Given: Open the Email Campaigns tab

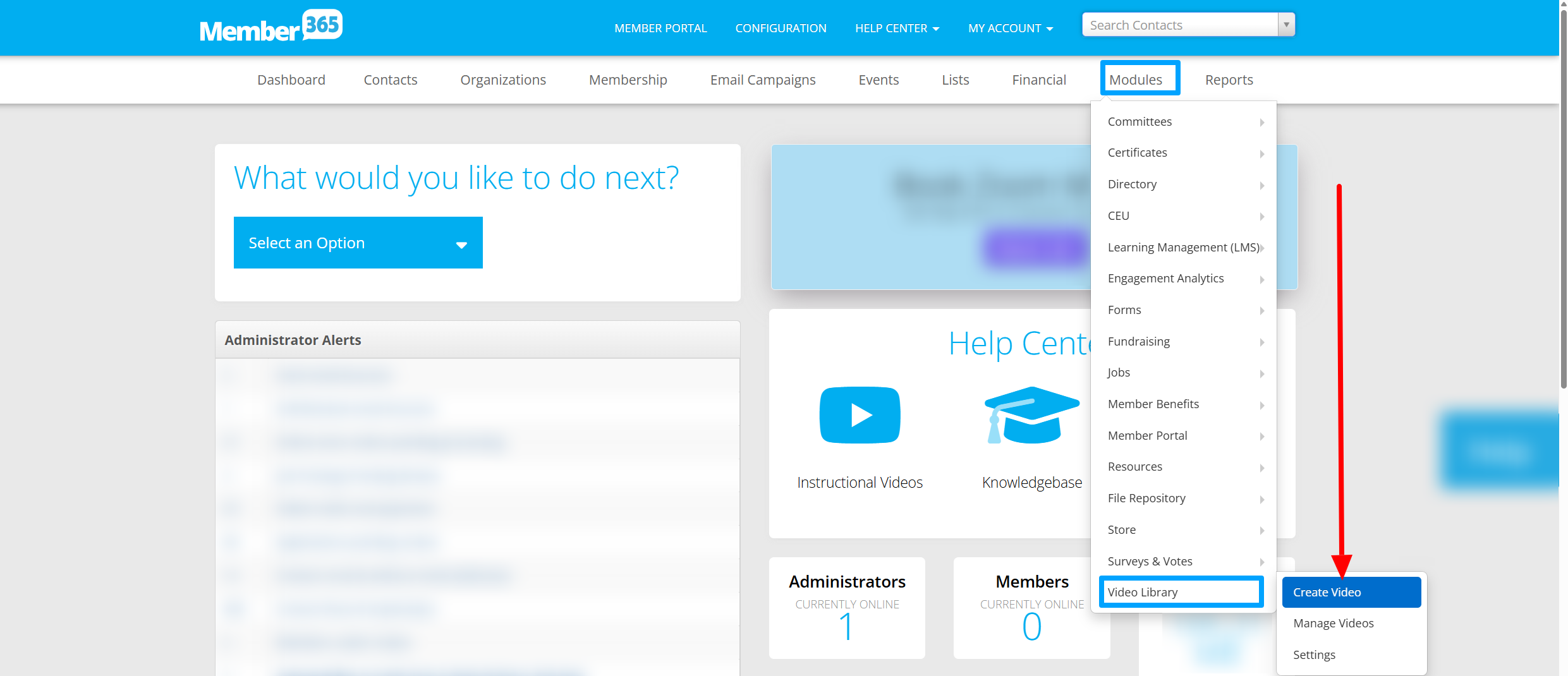Looking at the screenshot, I should point(763,80).
